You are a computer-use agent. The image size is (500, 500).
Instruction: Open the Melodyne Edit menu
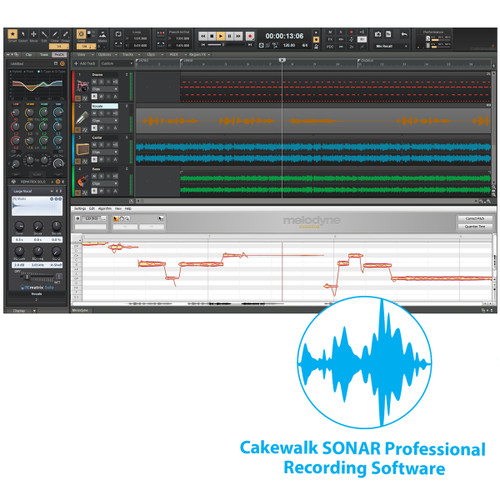pyautogui.click(x=92, y=209)
